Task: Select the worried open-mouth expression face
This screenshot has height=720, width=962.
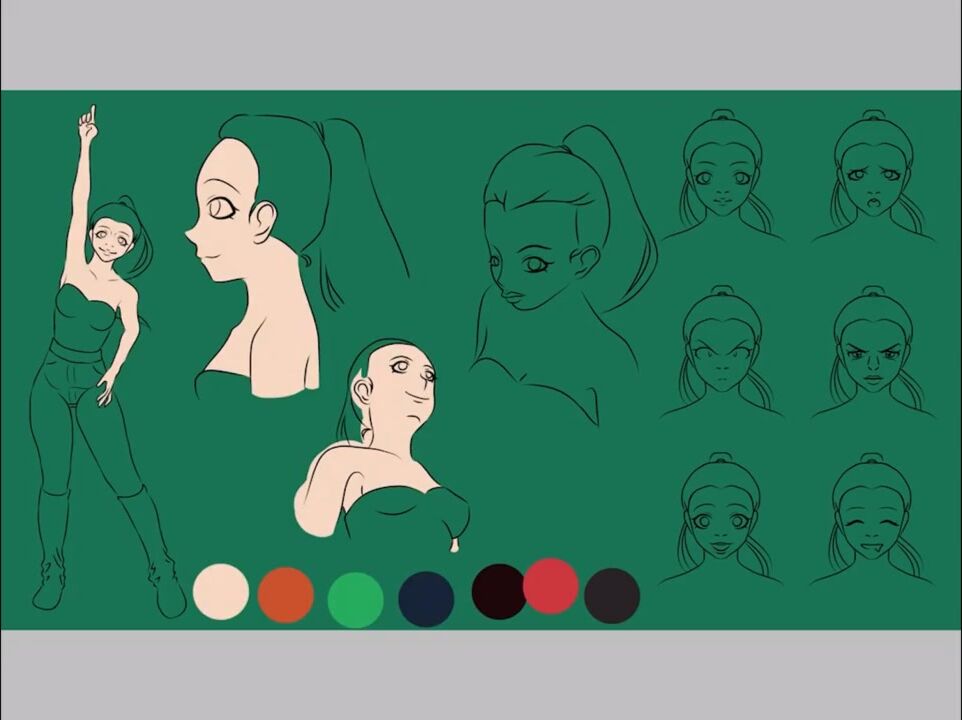Action: click(872, 182)
